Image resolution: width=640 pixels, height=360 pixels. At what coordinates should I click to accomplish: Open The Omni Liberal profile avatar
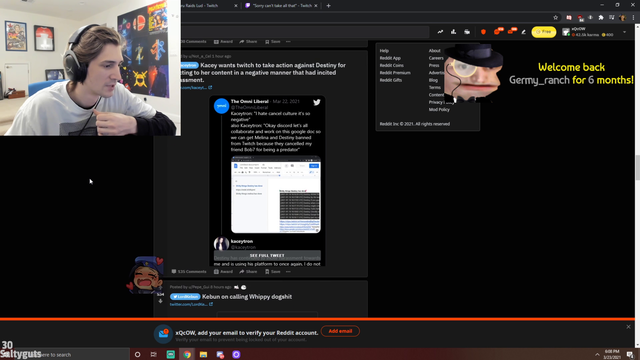(221, 106)
